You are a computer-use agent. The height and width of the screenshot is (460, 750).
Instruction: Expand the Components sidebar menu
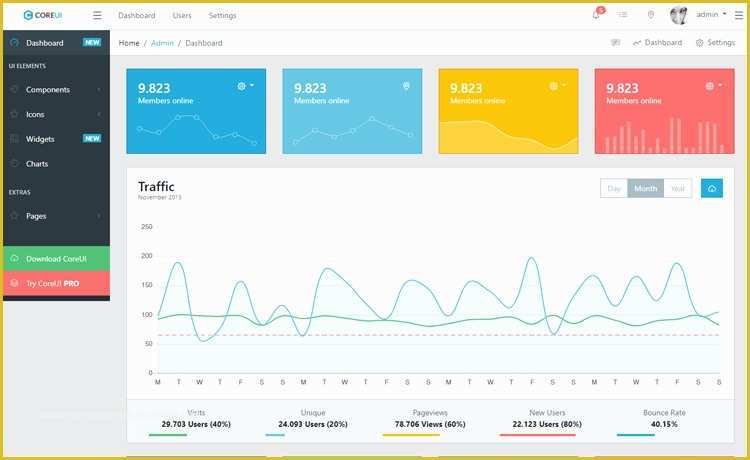(x=56, y=89)
